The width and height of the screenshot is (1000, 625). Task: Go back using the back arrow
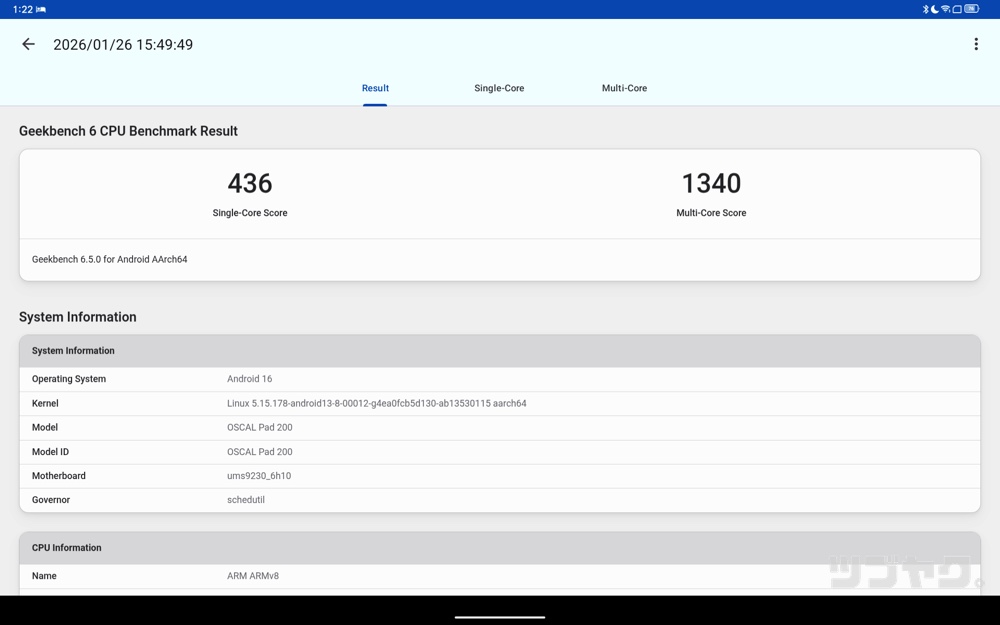[x=28, y=44]
